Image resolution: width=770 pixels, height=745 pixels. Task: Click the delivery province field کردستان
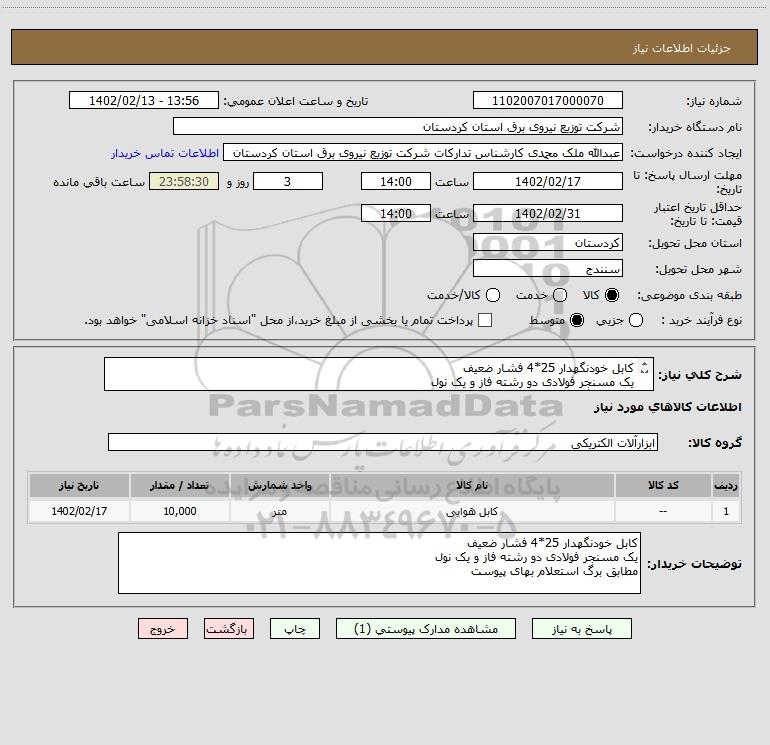[548, 242]
